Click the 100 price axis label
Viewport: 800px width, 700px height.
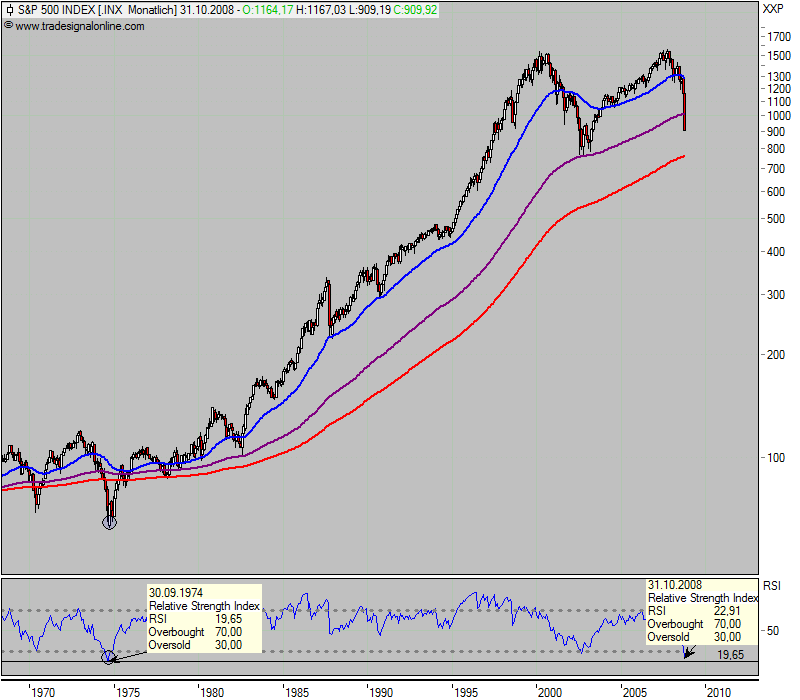(776, 458)
